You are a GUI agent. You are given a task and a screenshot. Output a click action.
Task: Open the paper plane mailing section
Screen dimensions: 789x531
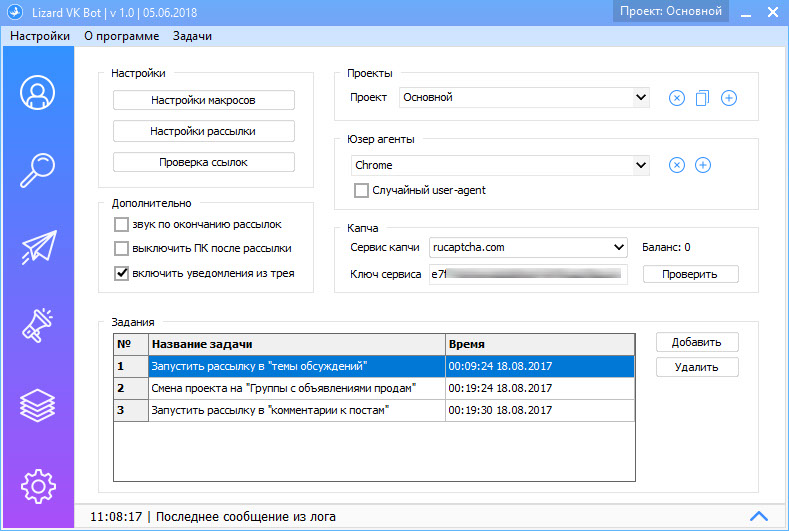pyautogui.click(x=37, y=249)
